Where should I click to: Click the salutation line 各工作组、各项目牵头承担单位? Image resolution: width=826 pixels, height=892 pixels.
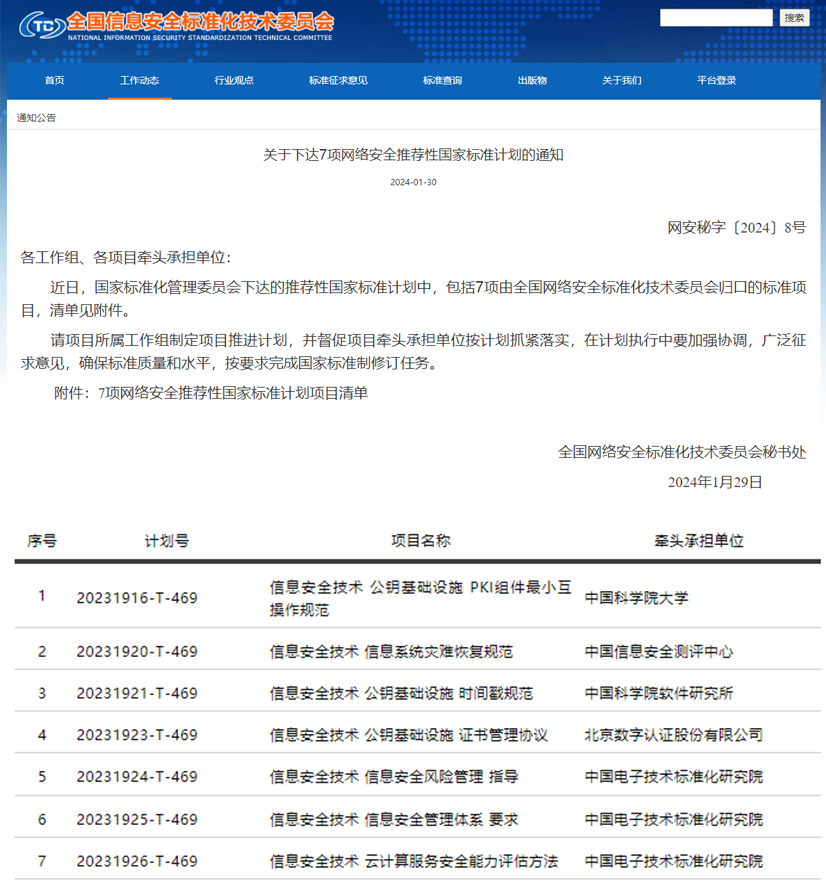pyautogui.click(x=126, y=257)
